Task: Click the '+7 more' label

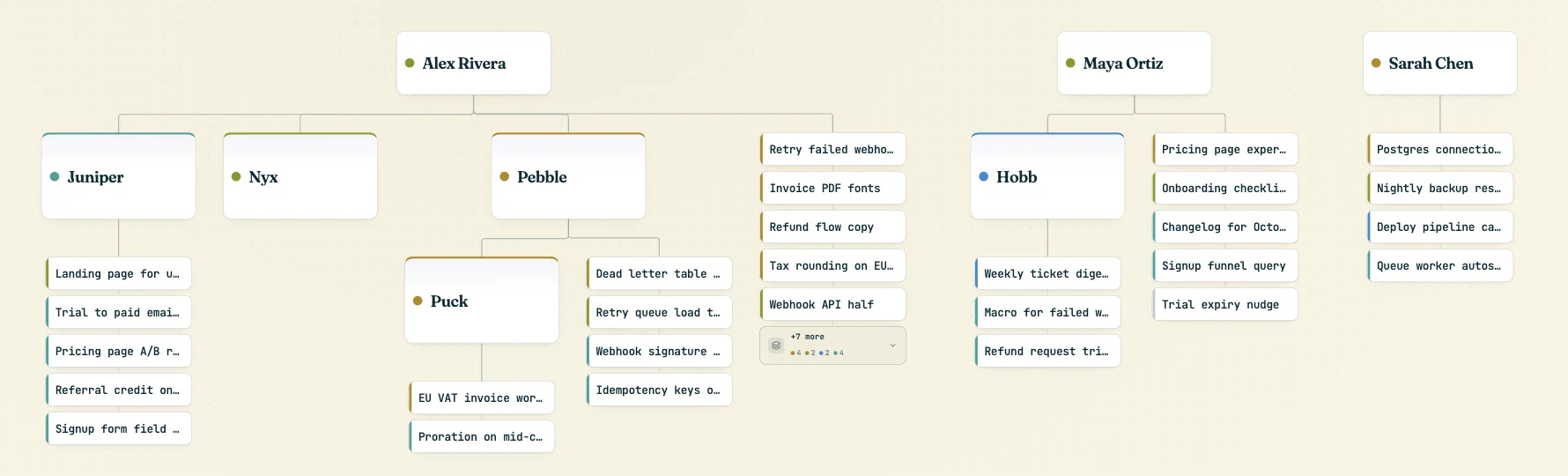Action: (x=808, y=337)
